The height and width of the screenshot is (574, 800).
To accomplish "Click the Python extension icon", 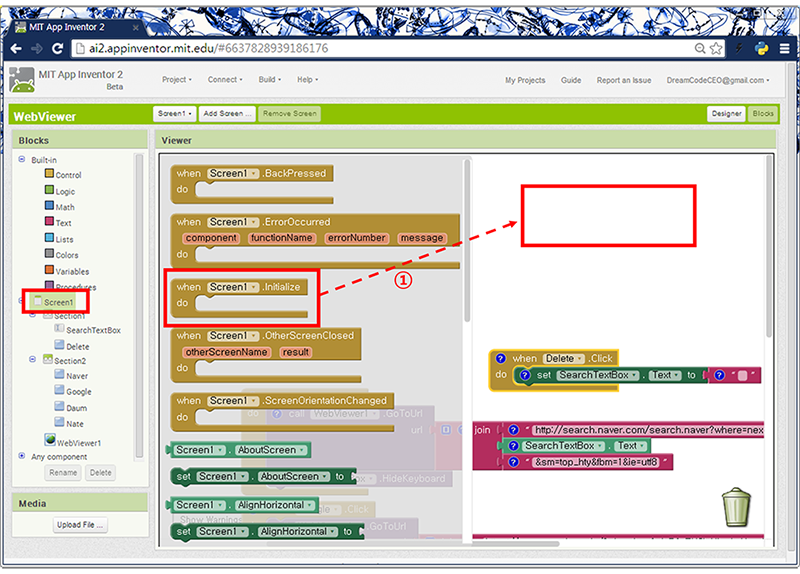I will [761, 48].
